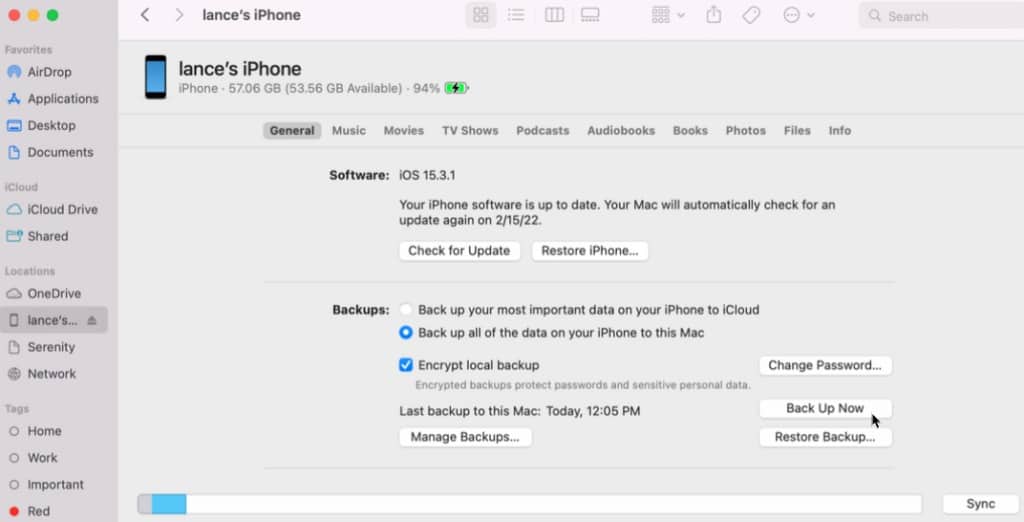Open iCloud Drive in the sidebar

coord(62,210)
